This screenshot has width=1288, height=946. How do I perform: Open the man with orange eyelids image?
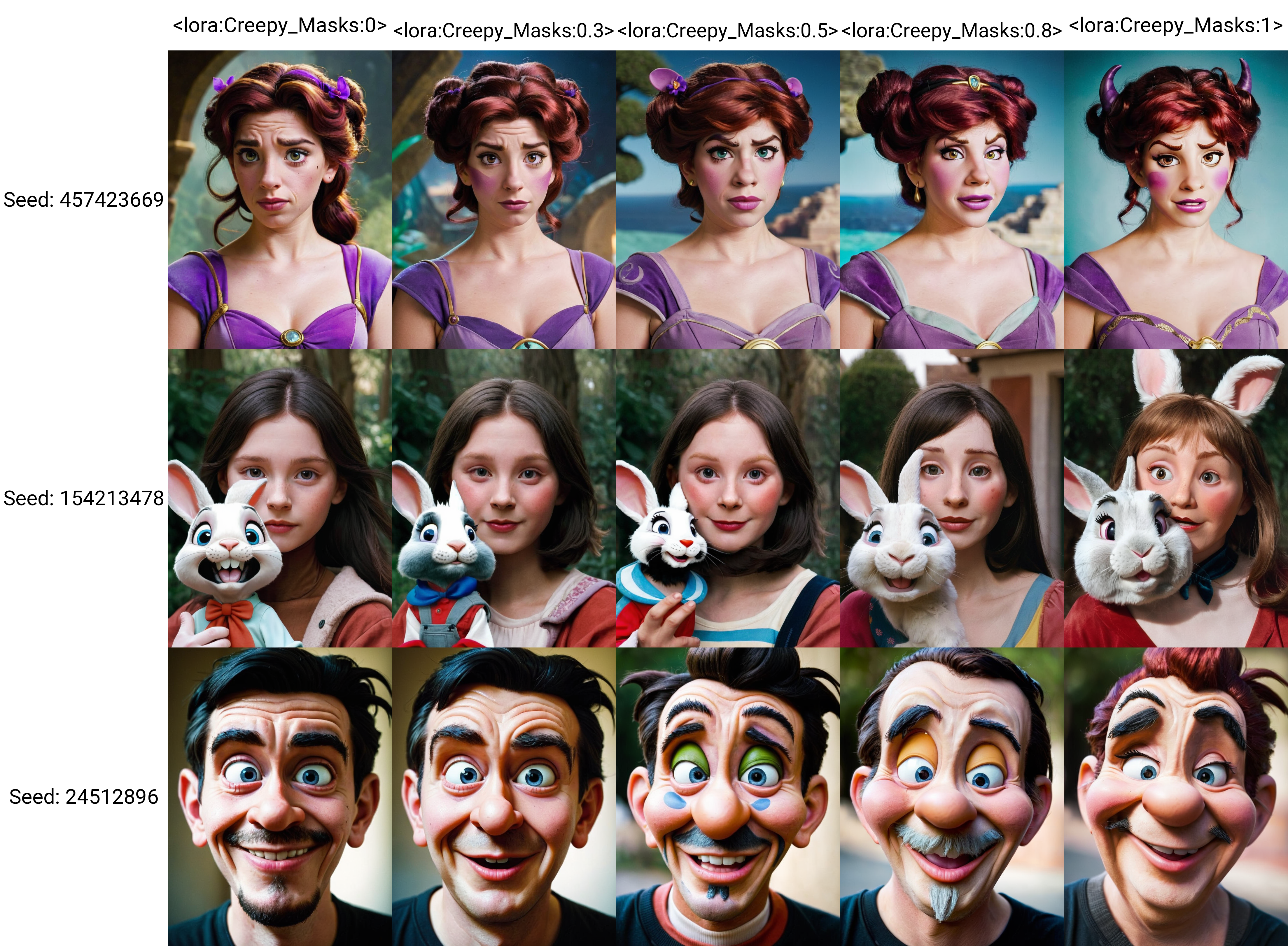pos(952,796)
